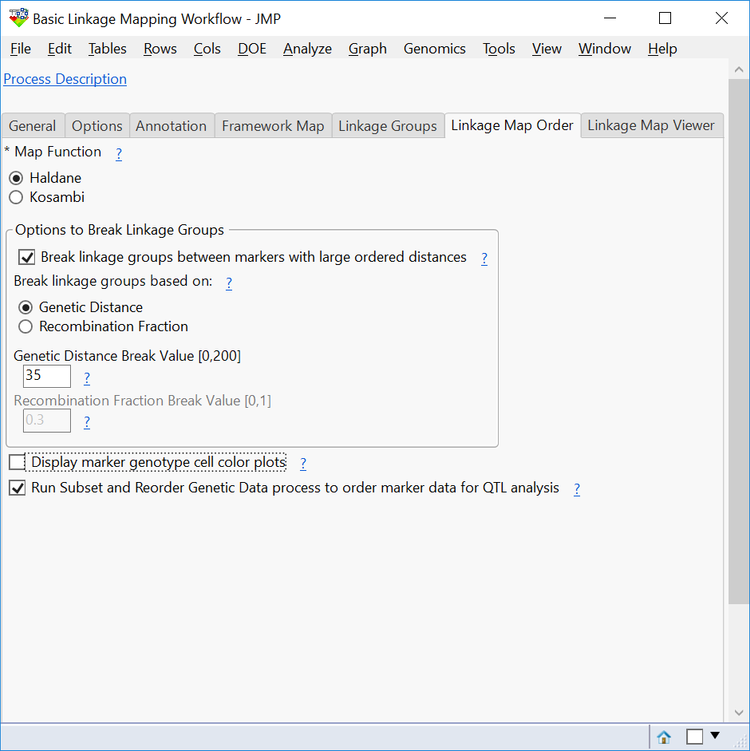Screen dimensions: 750x751
Task: Click the scrollbar up arrow
Action: point(739,70)
